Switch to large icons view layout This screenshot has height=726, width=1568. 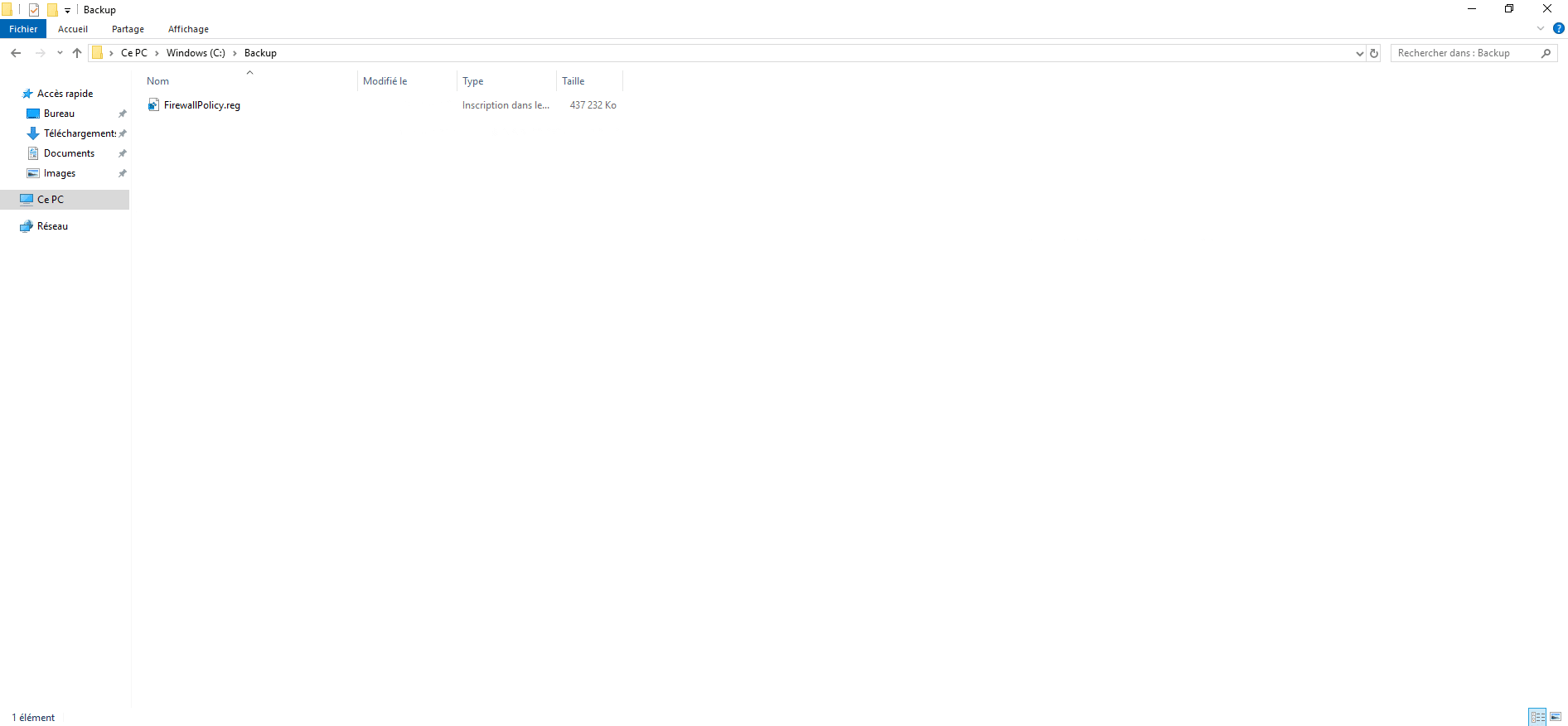click(x=1556, y=717)
